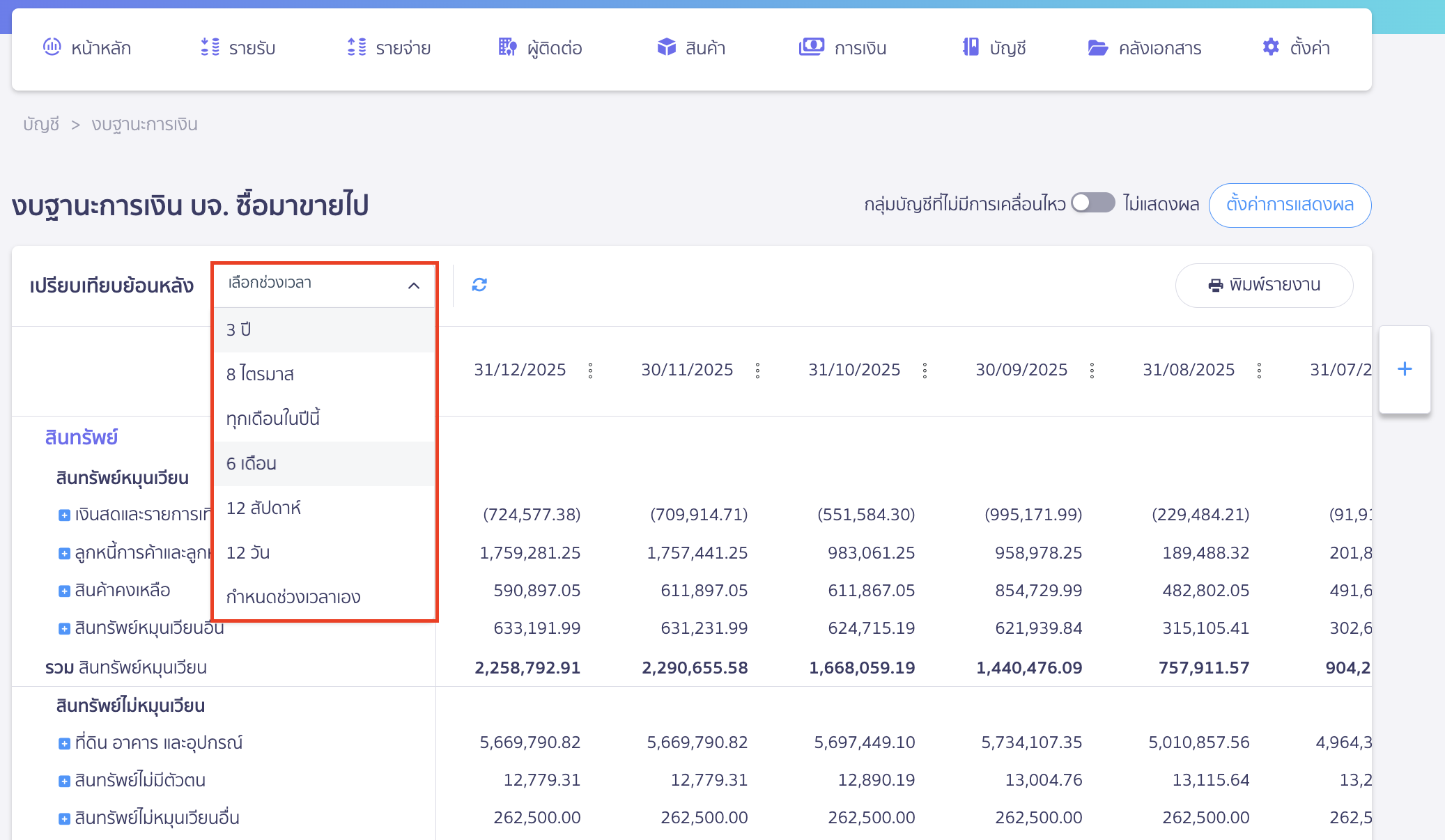This screenshot has height=840, width=1445.
Task: Open the kebab menu beside 31/12/2025
Action: point(592,371)
